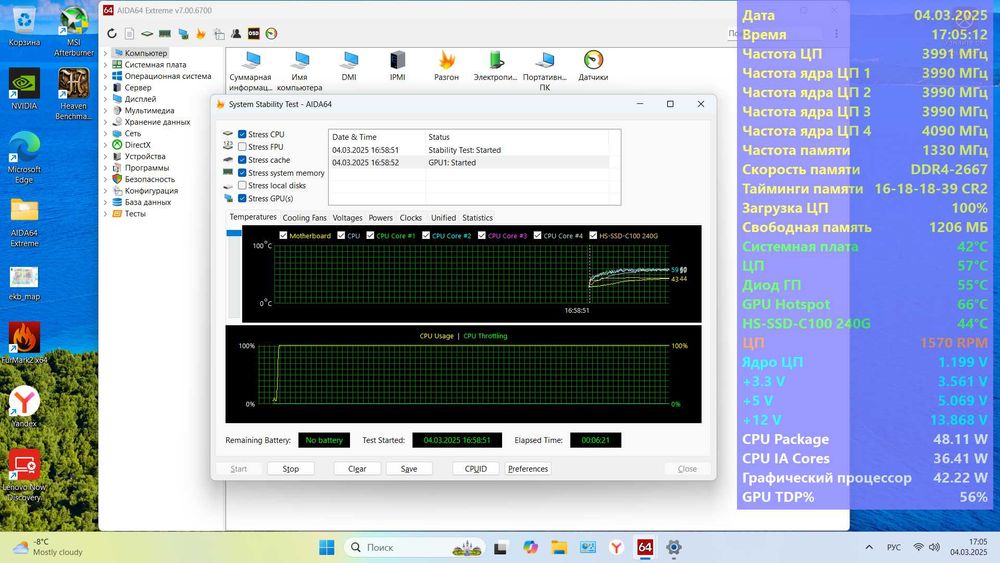Image resolution: width=1000 pixels, height=563 pixels.
Task: Open the IPMI server icon
Action: pyautogui.click(x=398, y=62)
